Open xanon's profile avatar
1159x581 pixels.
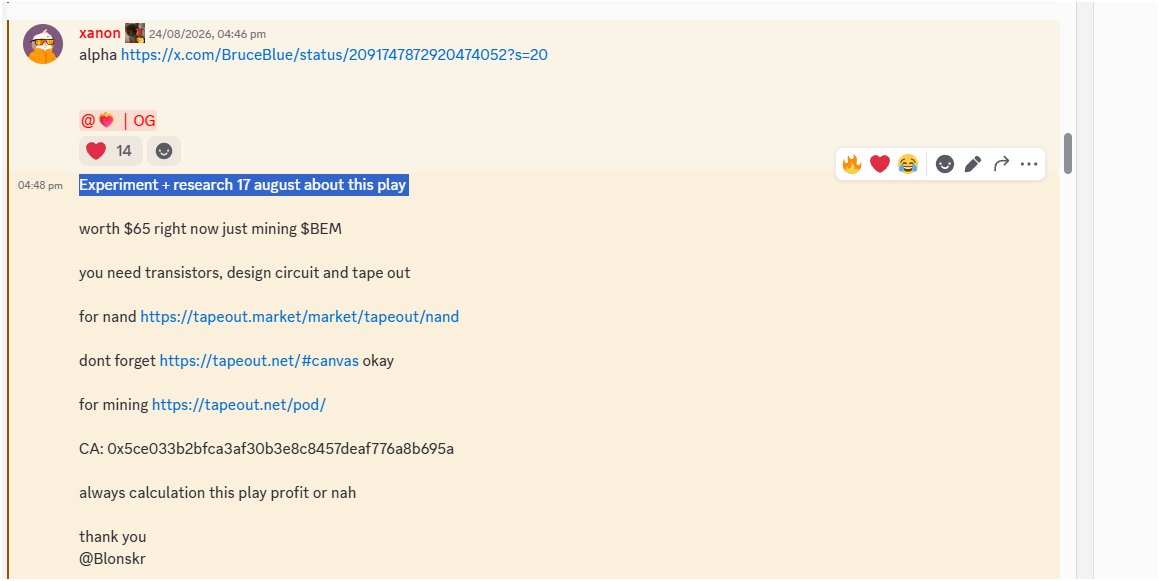click(x=43, y=44)
